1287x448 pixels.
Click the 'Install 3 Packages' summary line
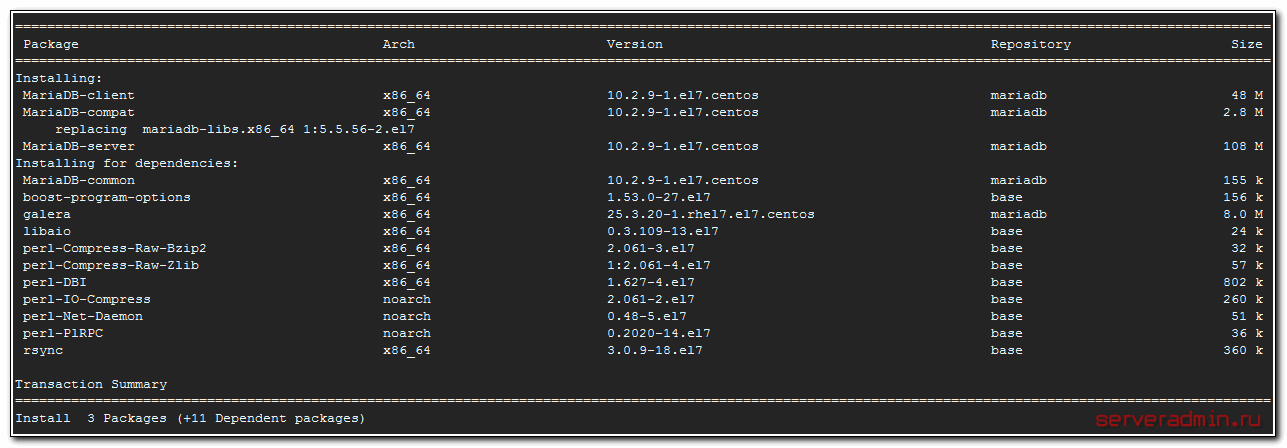(190, 418)
